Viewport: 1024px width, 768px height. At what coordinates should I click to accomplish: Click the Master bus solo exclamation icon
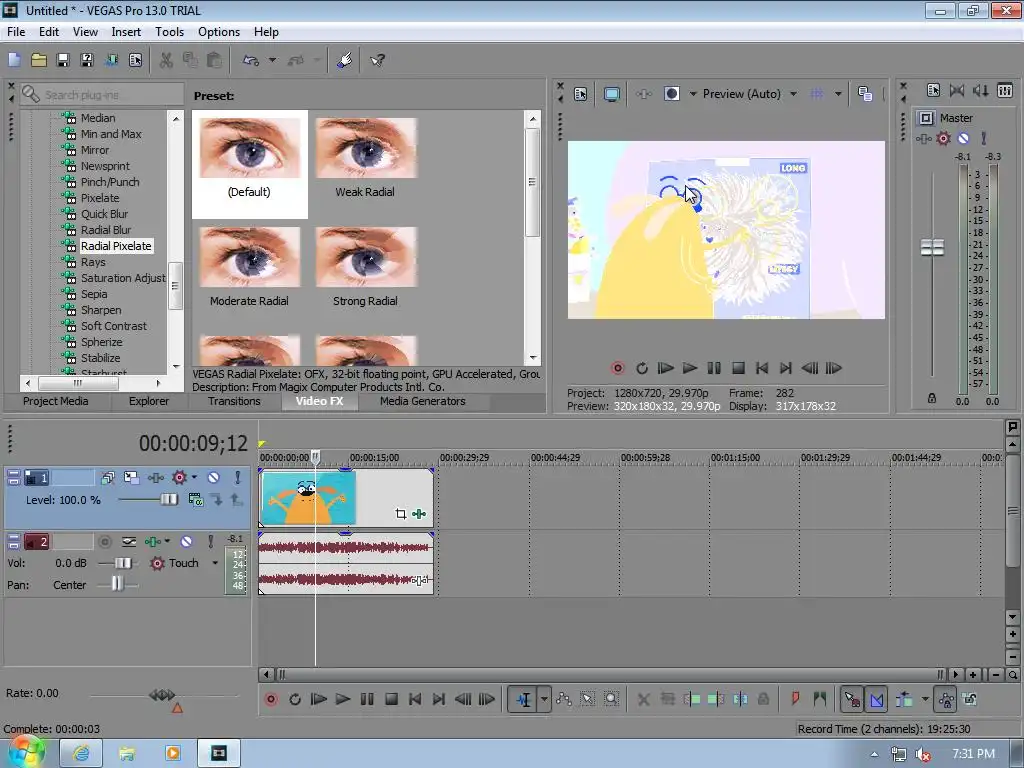[x=984, y=138]
